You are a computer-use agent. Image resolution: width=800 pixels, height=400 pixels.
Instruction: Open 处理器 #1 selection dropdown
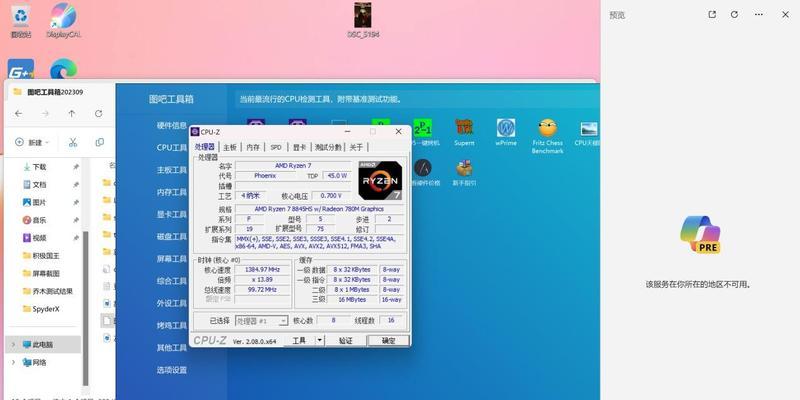pyautogui.click(x=261, y=321)
